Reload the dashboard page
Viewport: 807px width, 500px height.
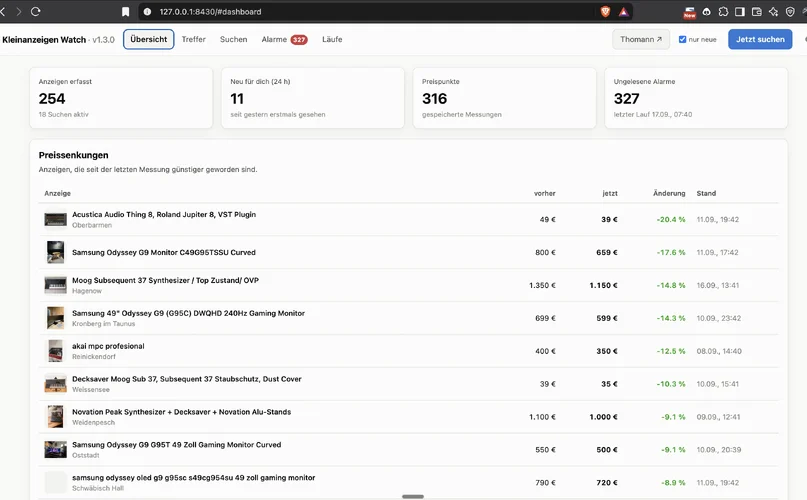36,11
